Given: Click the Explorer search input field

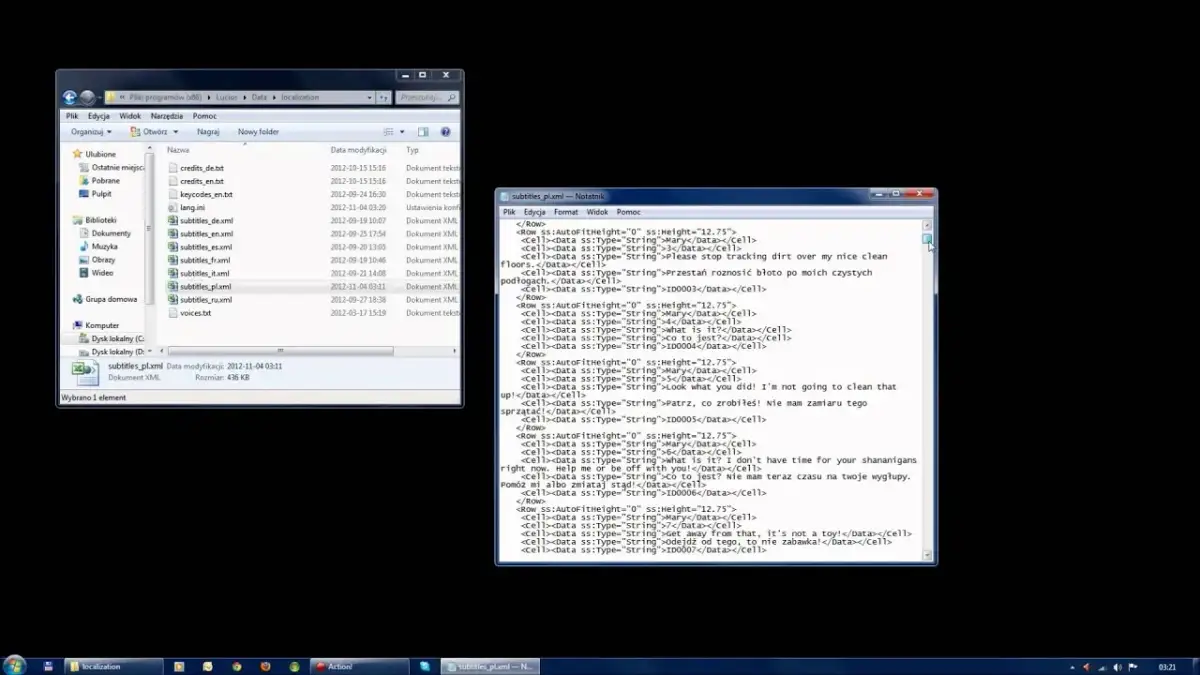Looking at the screenshot, I should tap(422, 98).
